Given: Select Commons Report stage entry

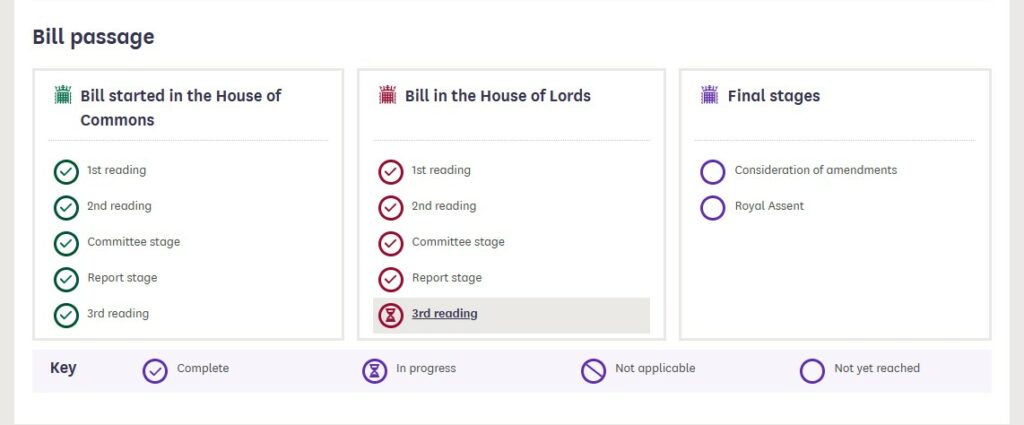Looking at the screenshot, I should click(x=122, y=277).
